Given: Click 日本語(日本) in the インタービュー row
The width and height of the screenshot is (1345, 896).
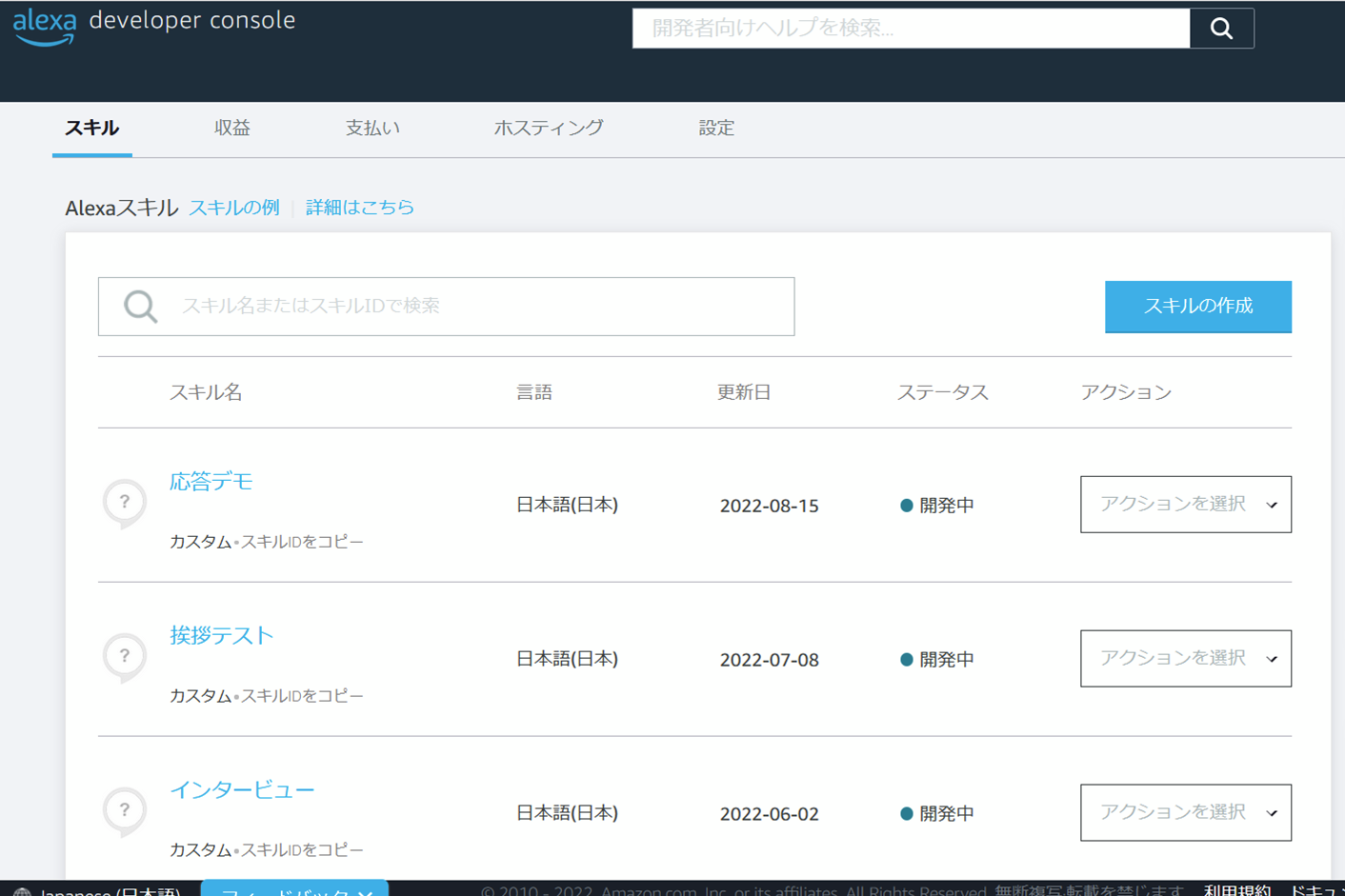Looking at the screenshot, I should 568,814.
